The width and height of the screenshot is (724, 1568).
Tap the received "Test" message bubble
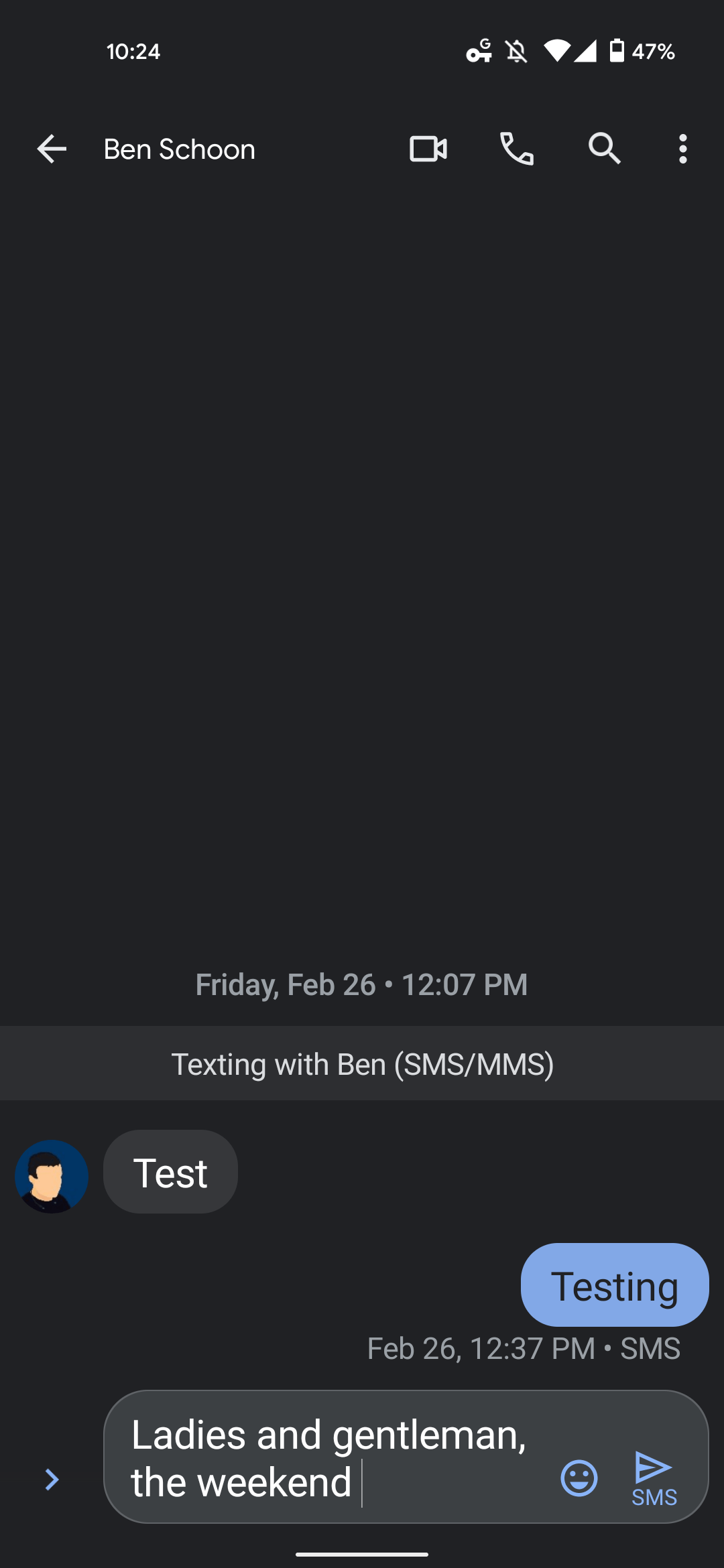pyautogui.click(x=170, y=1172)
